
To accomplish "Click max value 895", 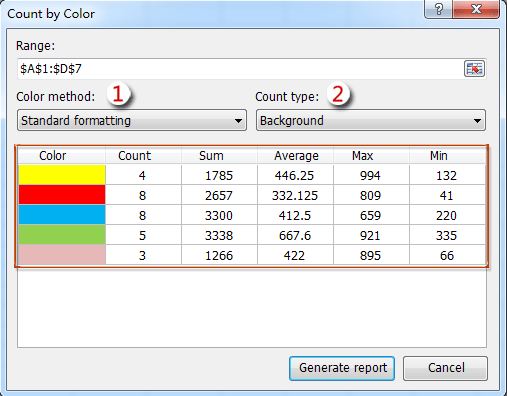I will [370, 256].
